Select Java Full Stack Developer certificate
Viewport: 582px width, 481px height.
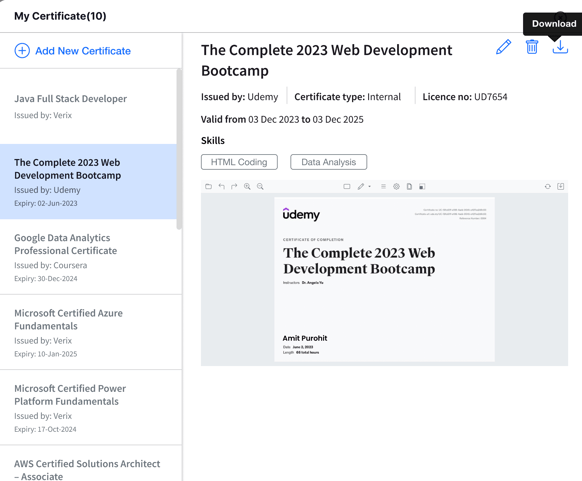point(88,106)
